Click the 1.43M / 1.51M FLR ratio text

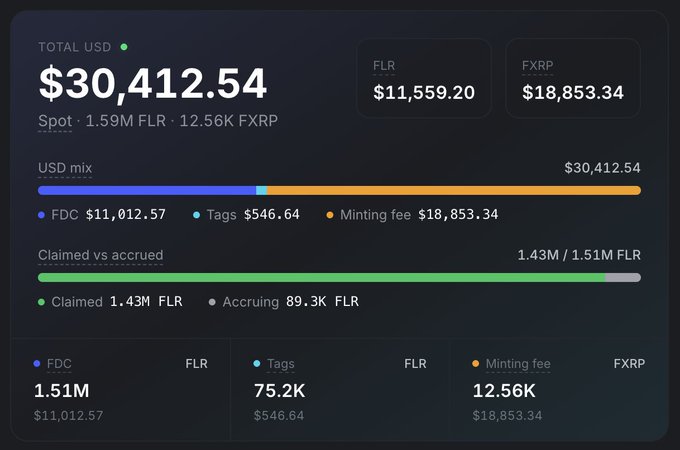pyautogui.click(x=579, y=255)
